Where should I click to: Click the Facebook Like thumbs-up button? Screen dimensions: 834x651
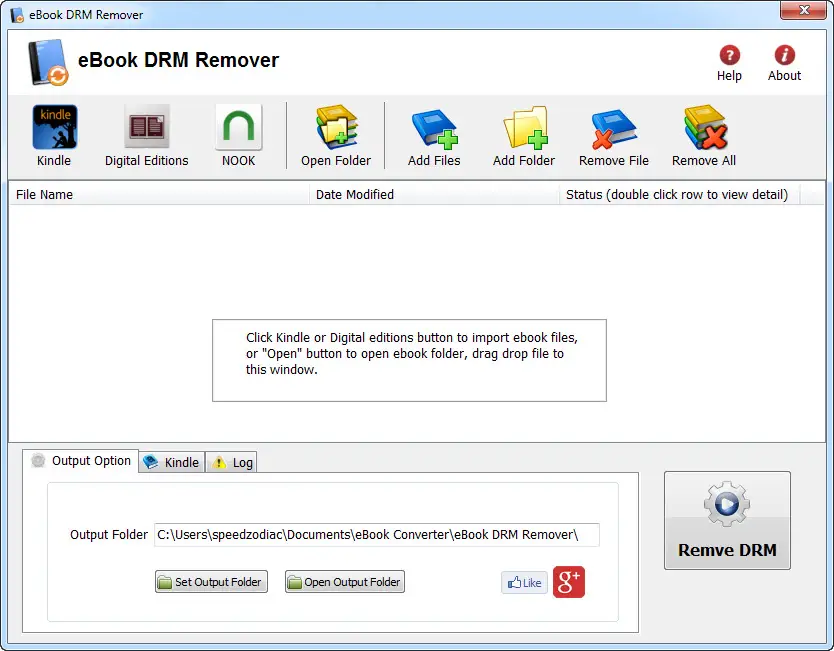tap(524, 582)
